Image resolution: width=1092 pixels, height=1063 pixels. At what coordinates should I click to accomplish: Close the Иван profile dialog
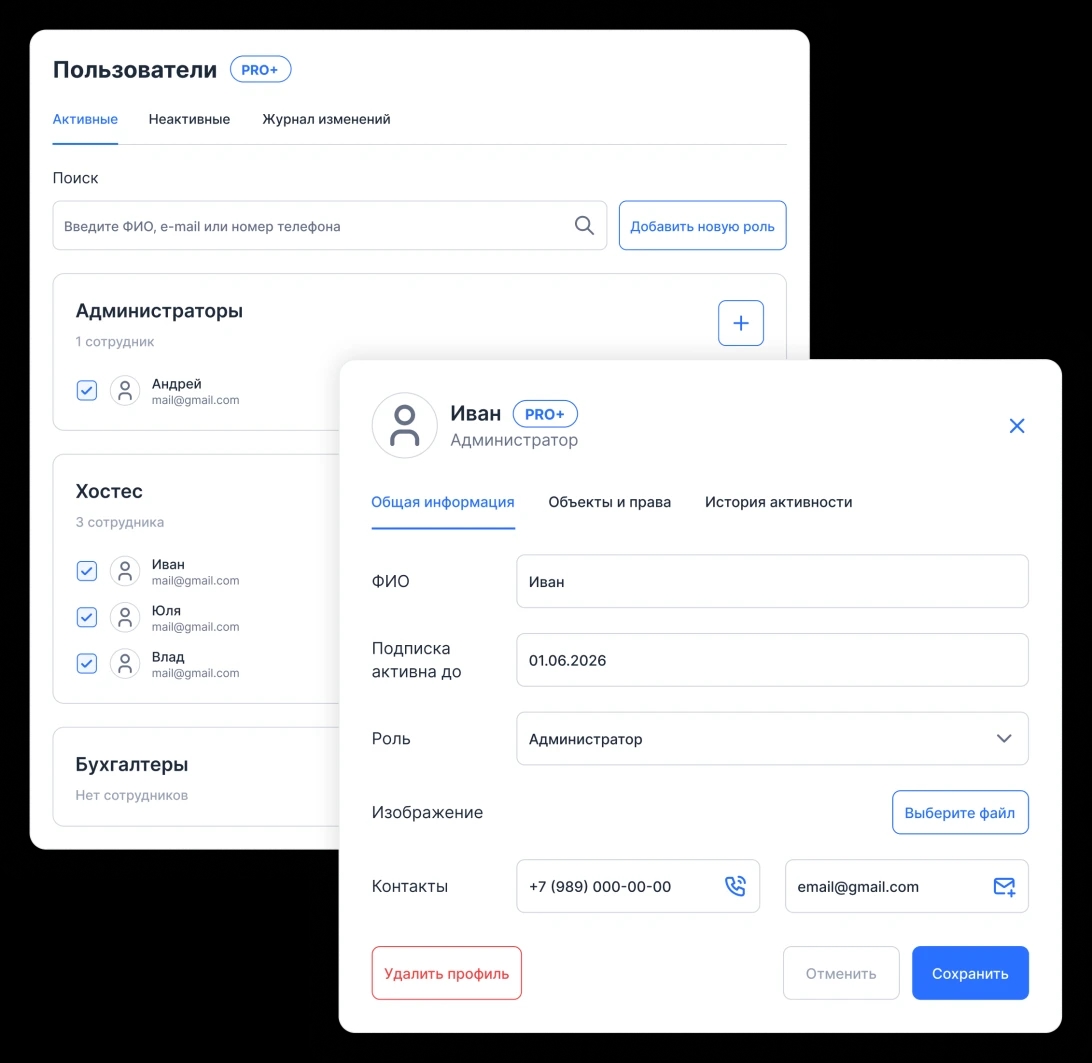coord(1017,426)
